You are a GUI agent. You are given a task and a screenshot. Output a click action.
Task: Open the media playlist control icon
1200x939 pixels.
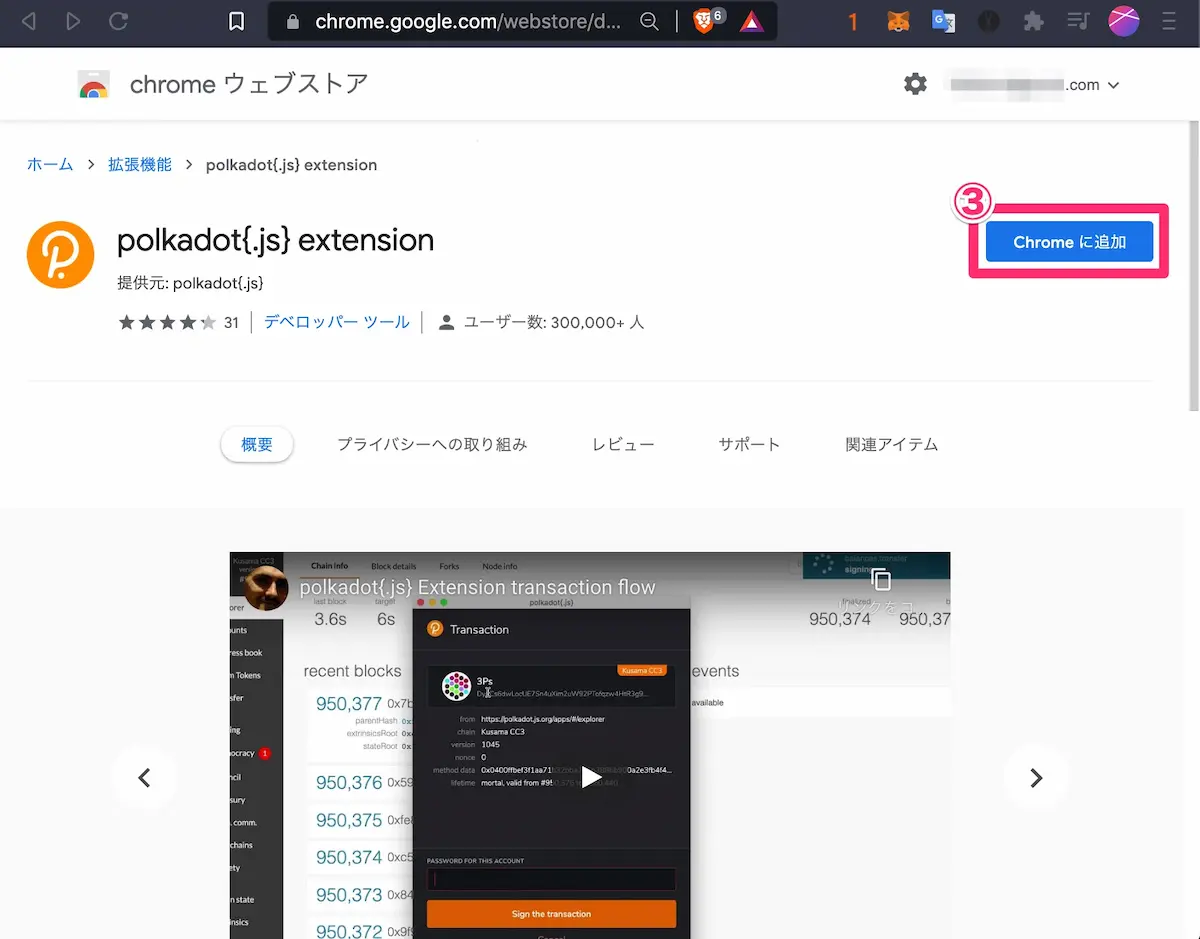tap(1078, 22)
